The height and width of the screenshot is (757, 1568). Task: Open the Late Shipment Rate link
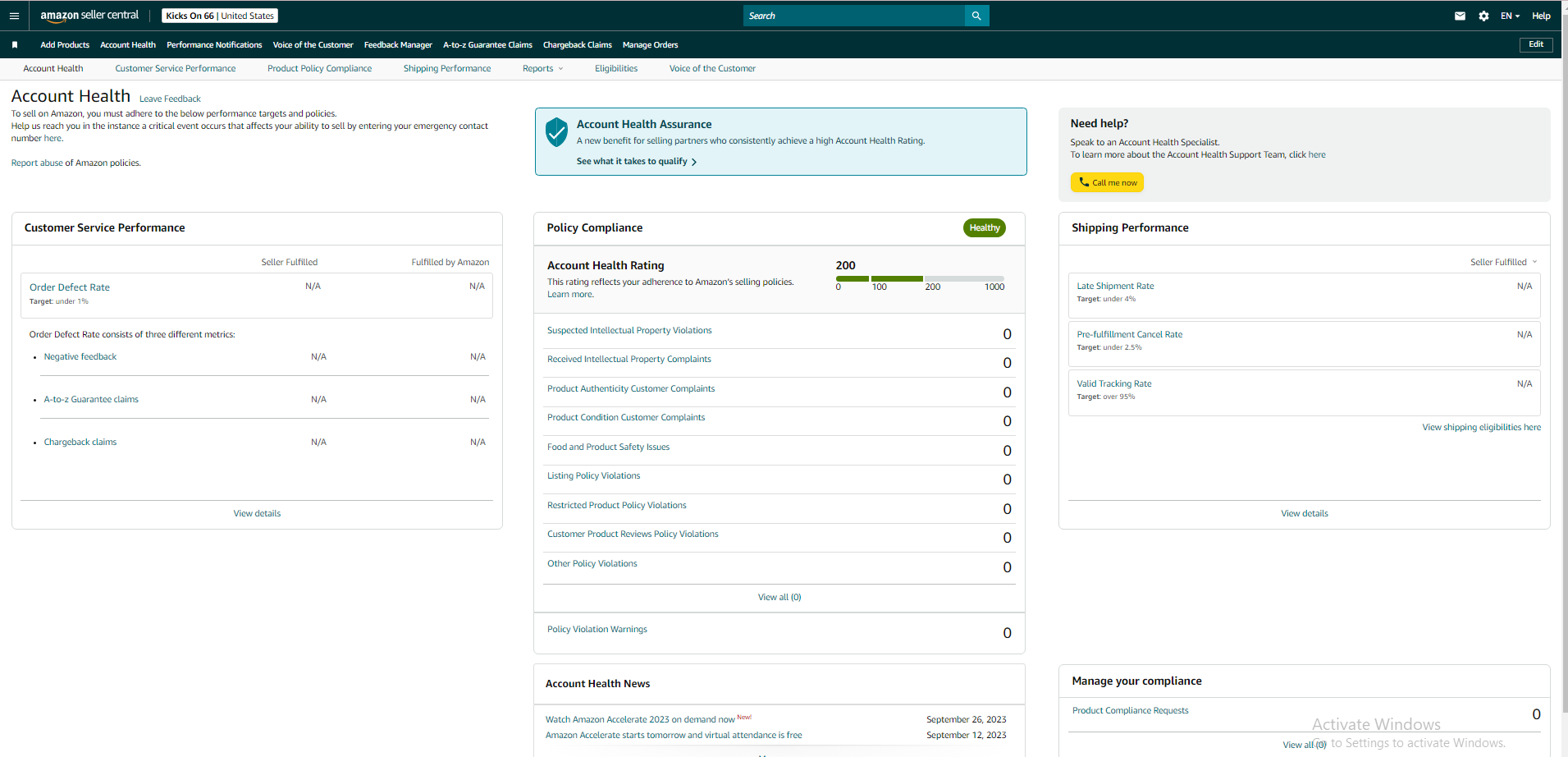coord(1115,287)
